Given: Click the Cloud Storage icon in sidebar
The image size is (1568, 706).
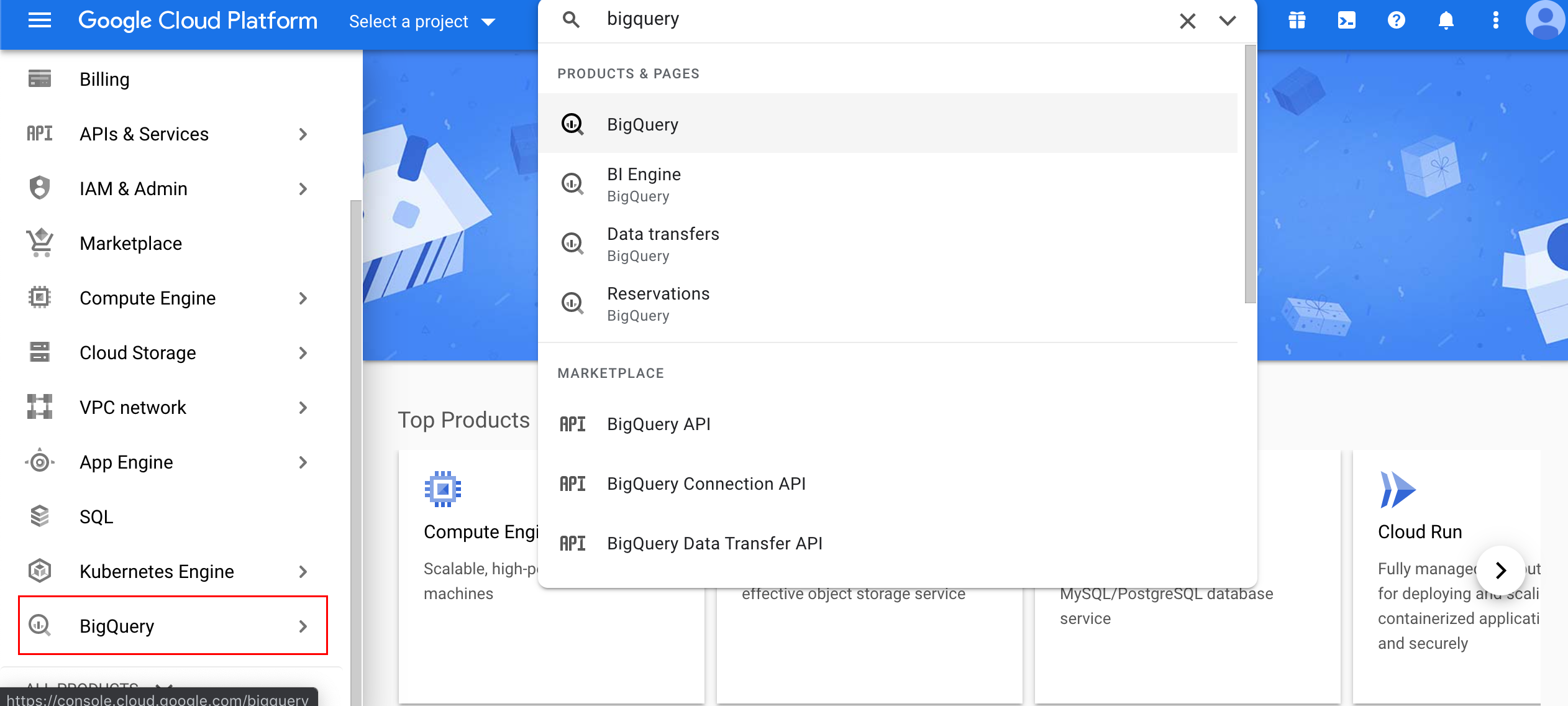Looking at the screenshot, I should click(40, 352).
